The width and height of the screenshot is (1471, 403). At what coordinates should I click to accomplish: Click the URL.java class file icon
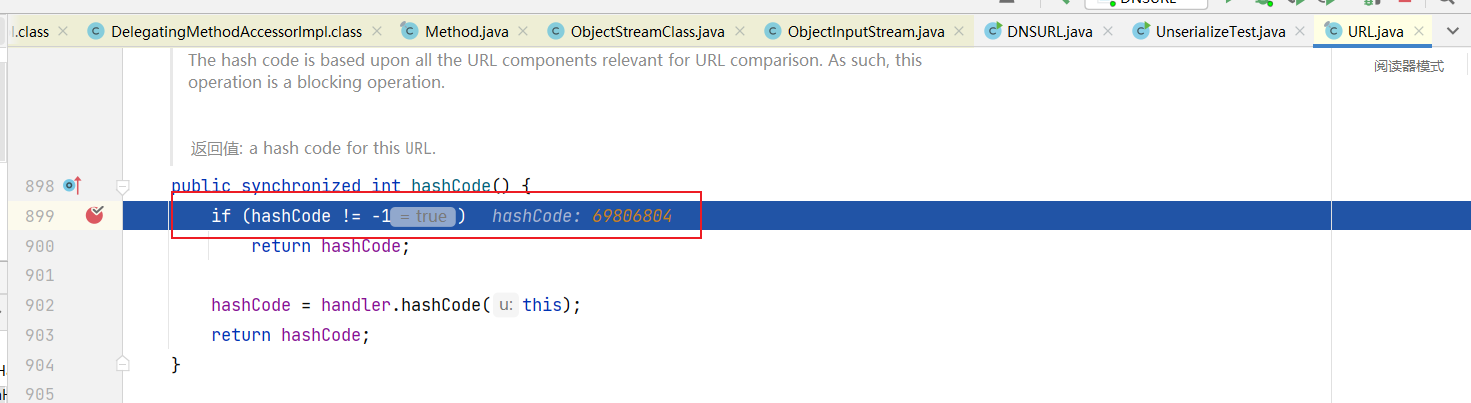1333,31
